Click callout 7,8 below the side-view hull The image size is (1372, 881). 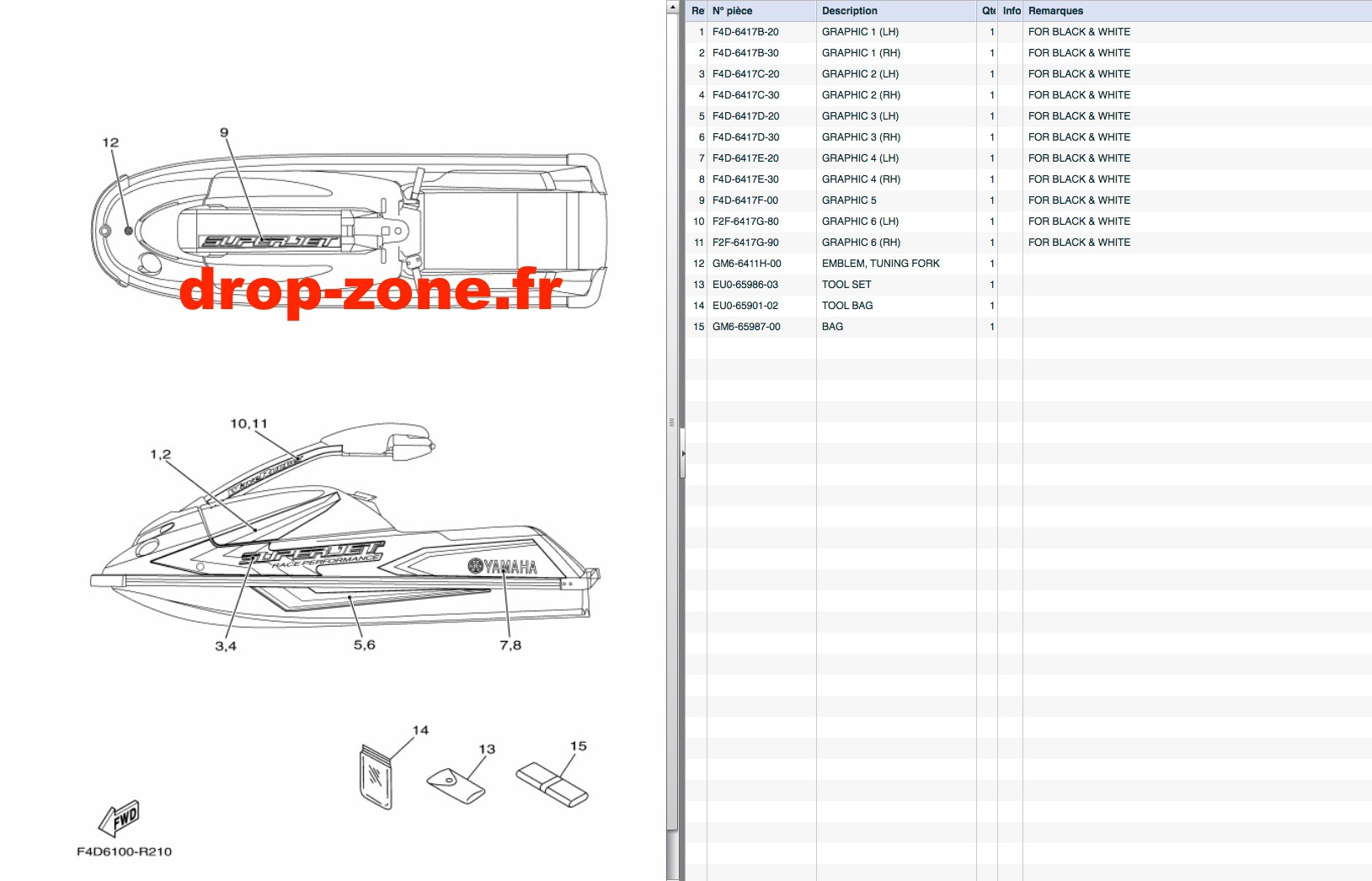510,645
